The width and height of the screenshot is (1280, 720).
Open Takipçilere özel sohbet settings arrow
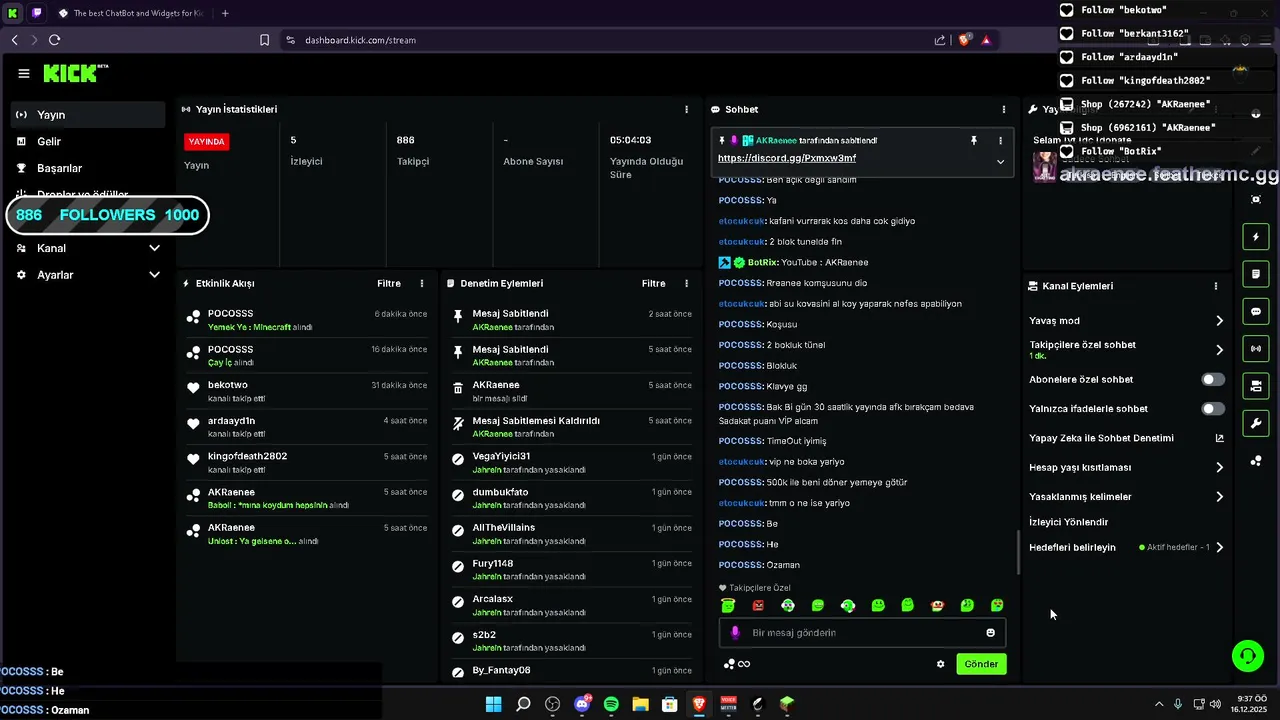pyautogui.click(x=1219, y=350)
